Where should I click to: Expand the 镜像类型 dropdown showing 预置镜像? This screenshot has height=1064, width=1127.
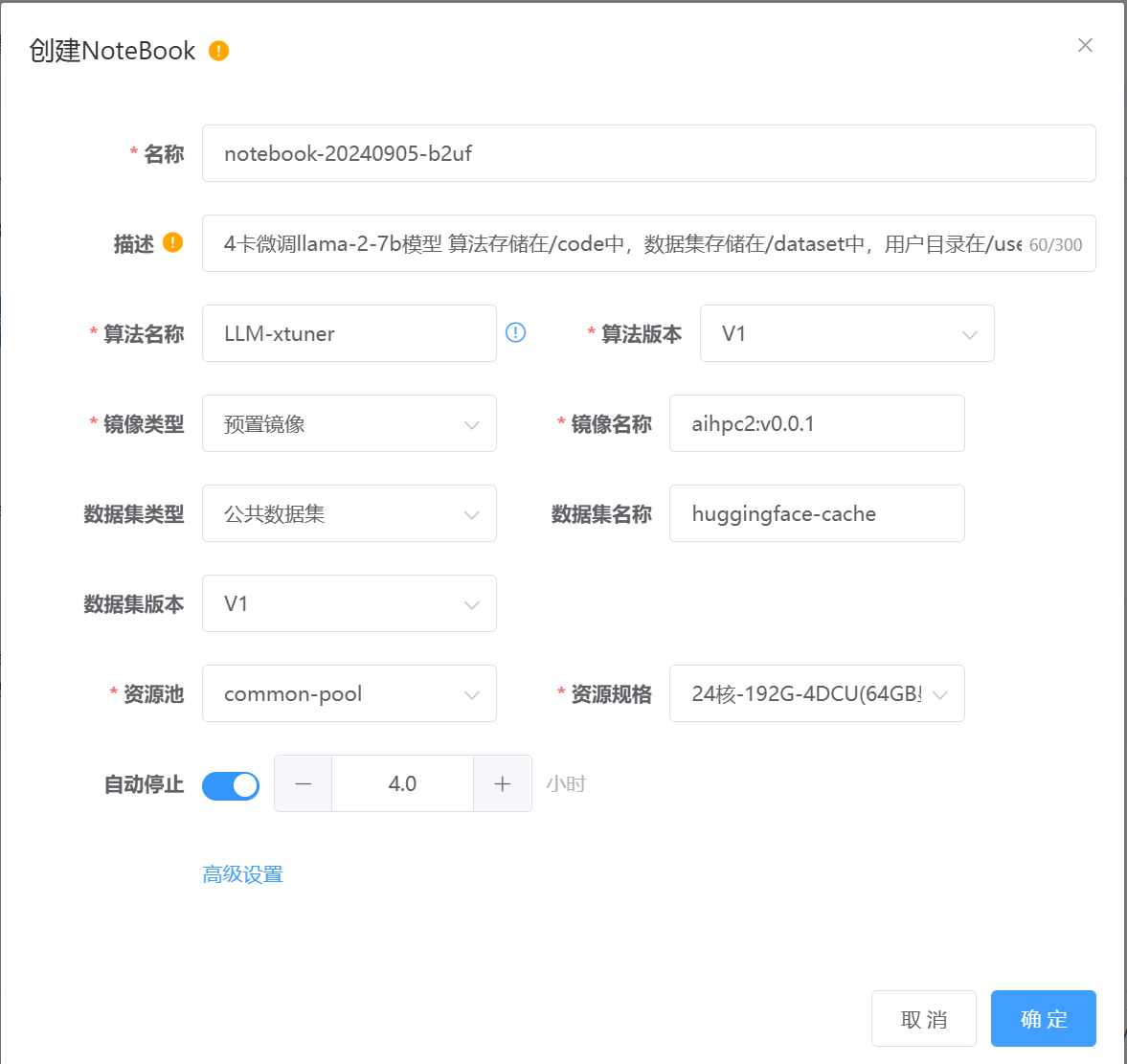point(349,423)
